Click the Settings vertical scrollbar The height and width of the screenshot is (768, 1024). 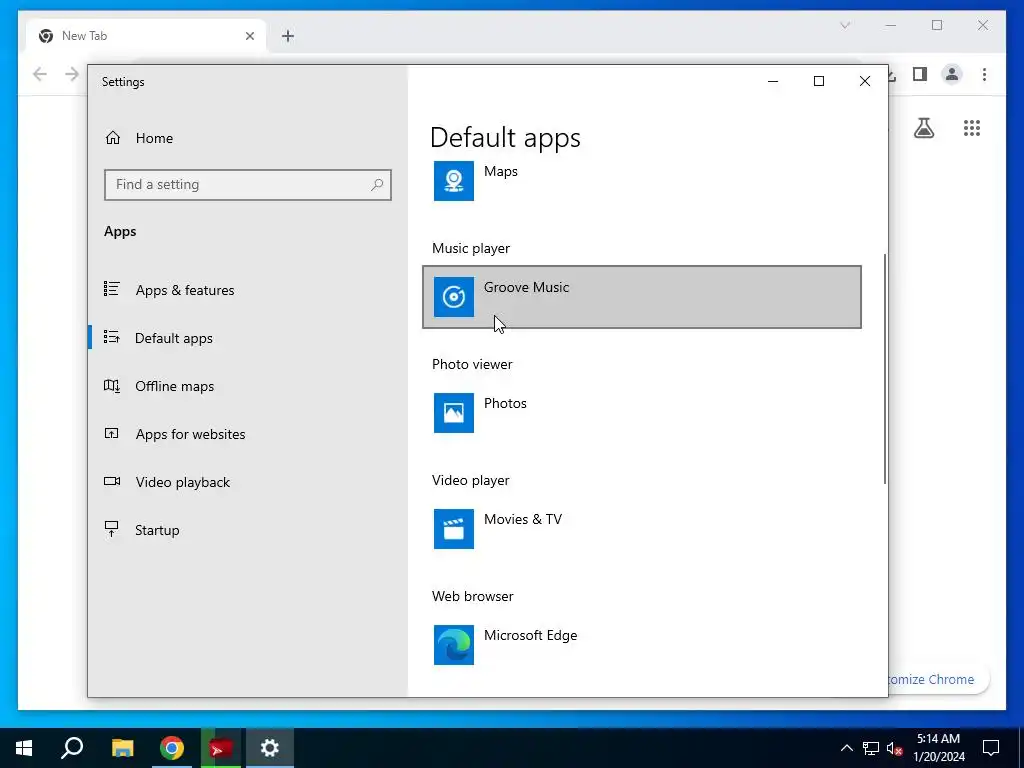[885, 369]
